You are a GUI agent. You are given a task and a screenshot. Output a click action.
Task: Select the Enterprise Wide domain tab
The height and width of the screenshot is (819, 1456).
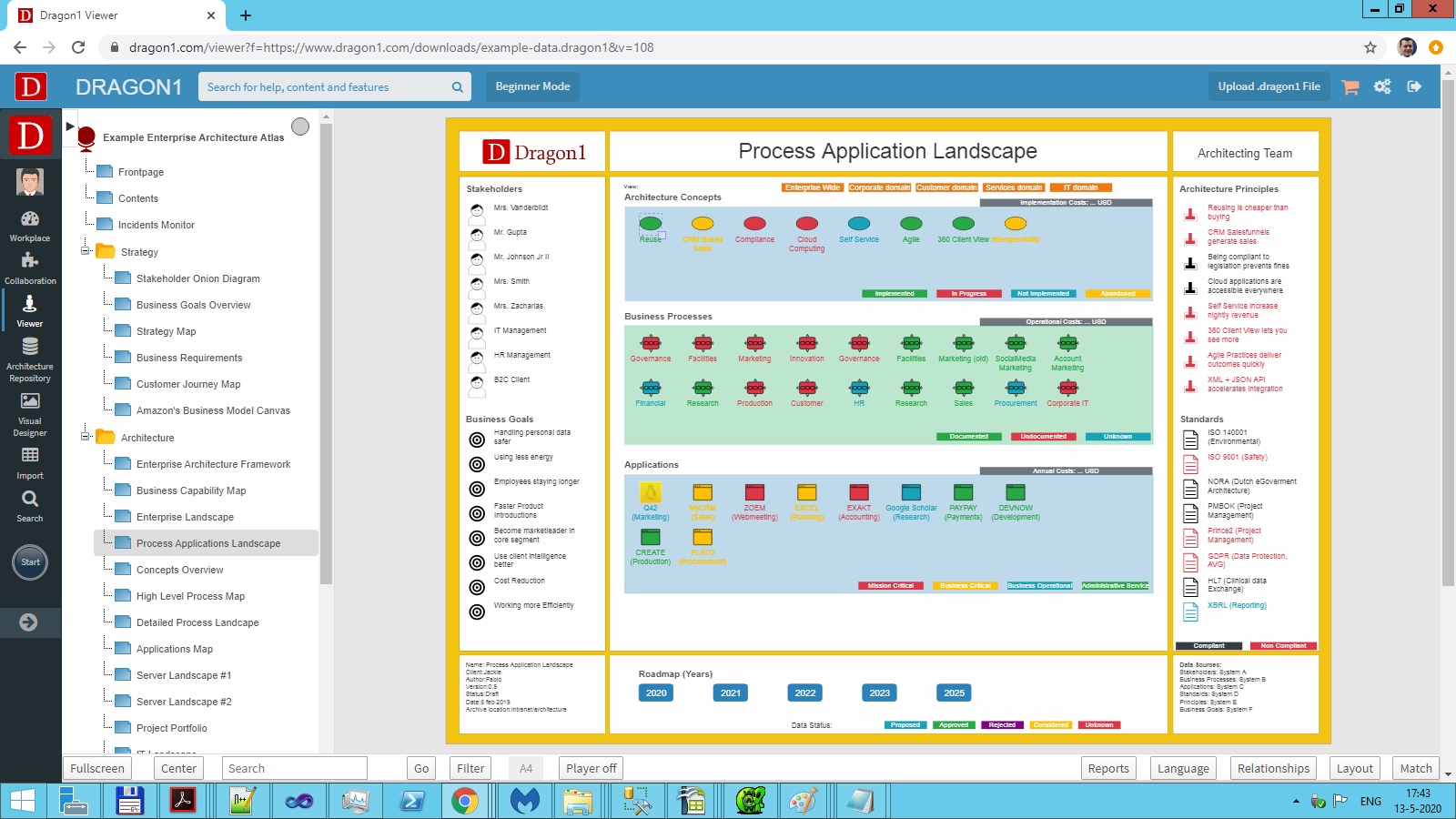813,187
